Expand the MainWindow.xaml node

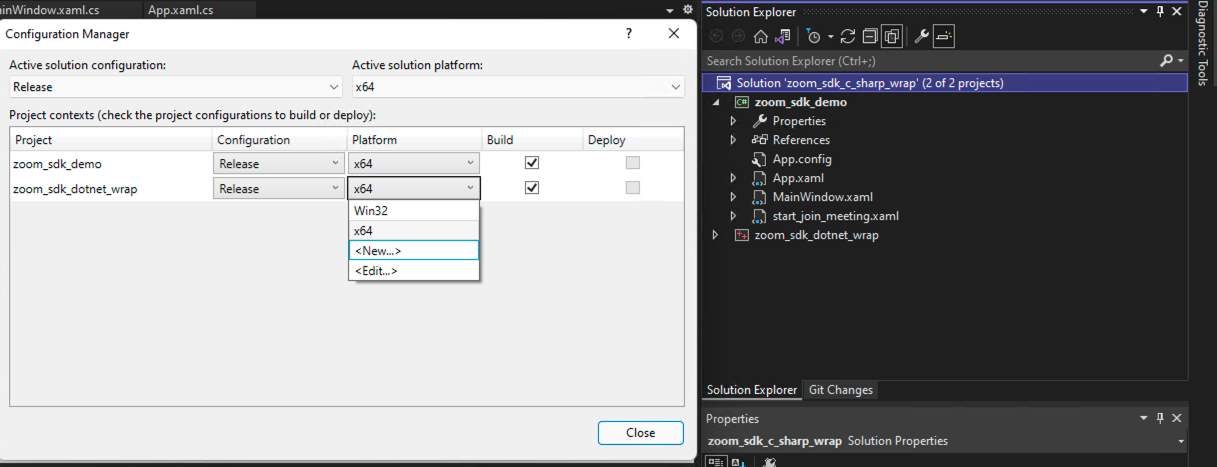point(733,197)
